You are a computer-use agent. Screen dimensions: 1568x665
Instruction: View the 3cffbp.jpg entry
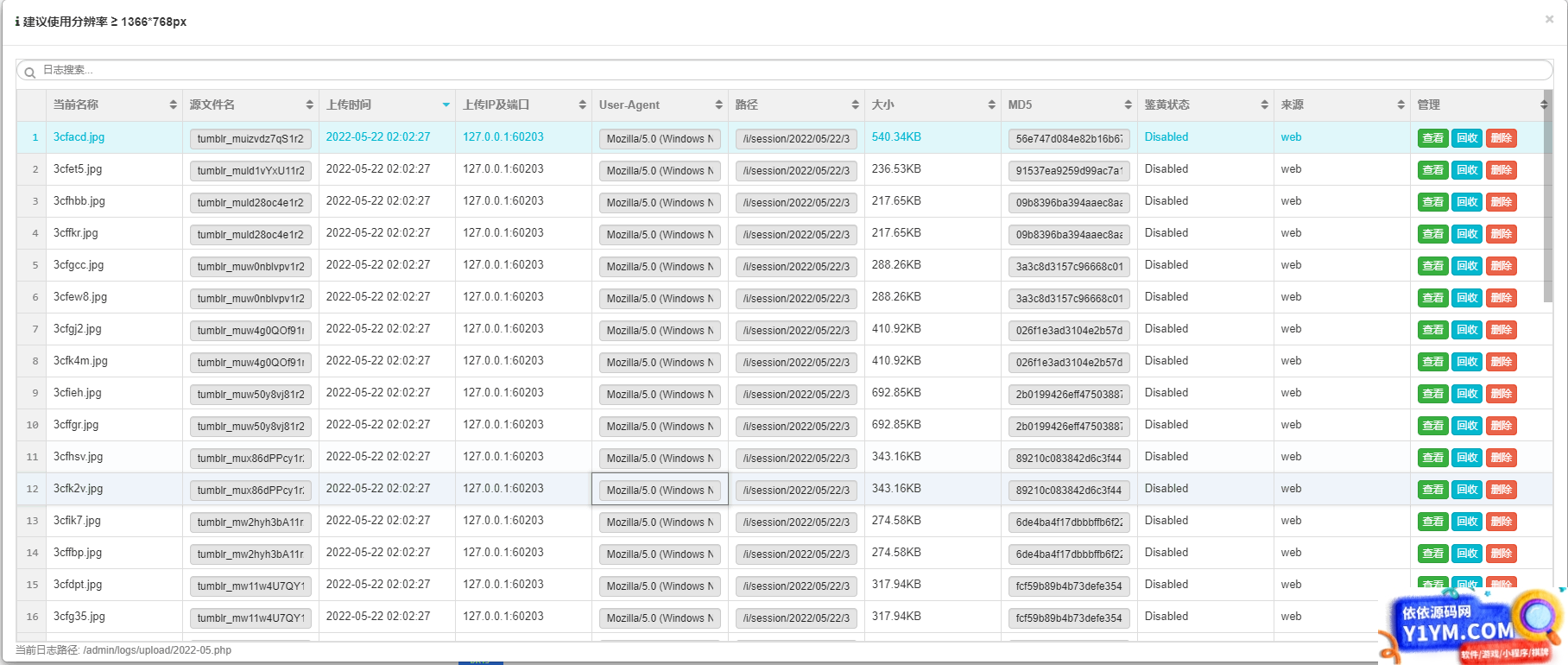pos(1433,554)
